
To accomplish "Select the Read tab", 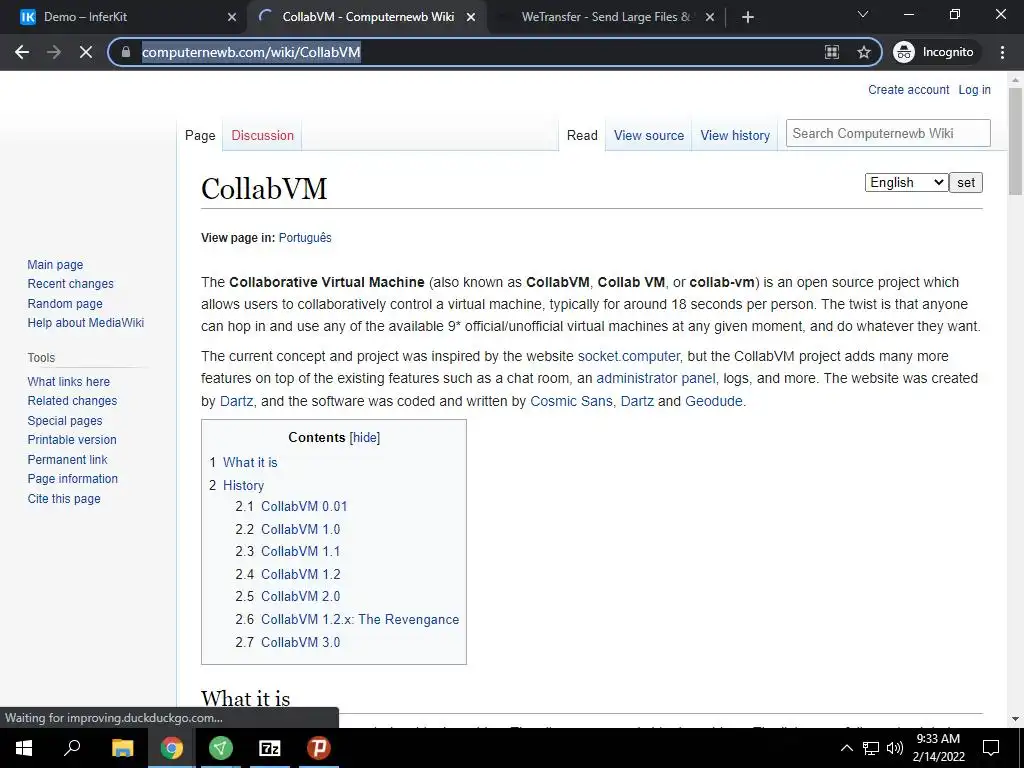I will 582,136.
